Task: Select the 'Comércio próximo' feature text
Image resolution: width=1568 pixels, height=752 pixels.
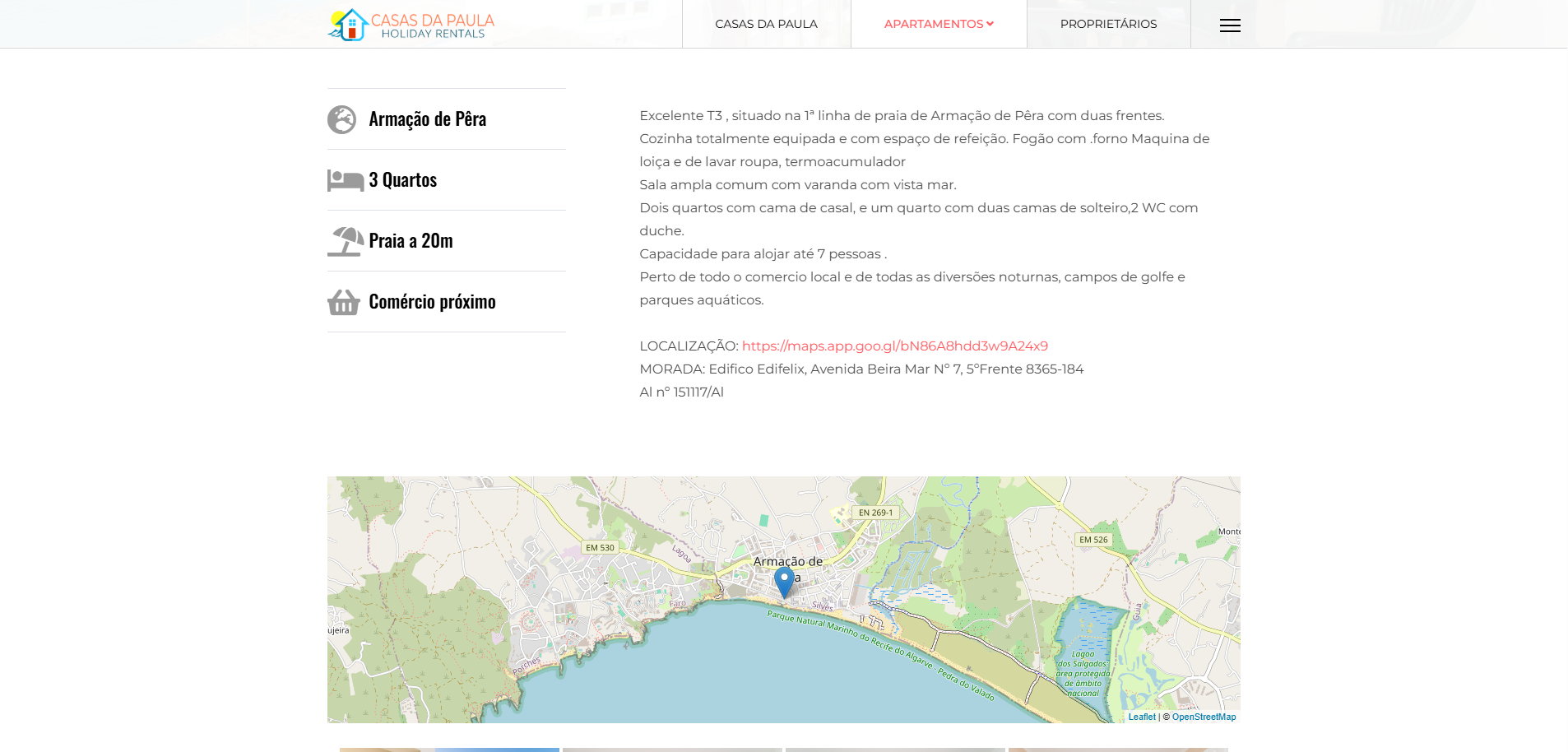Action: pos(432,302)
